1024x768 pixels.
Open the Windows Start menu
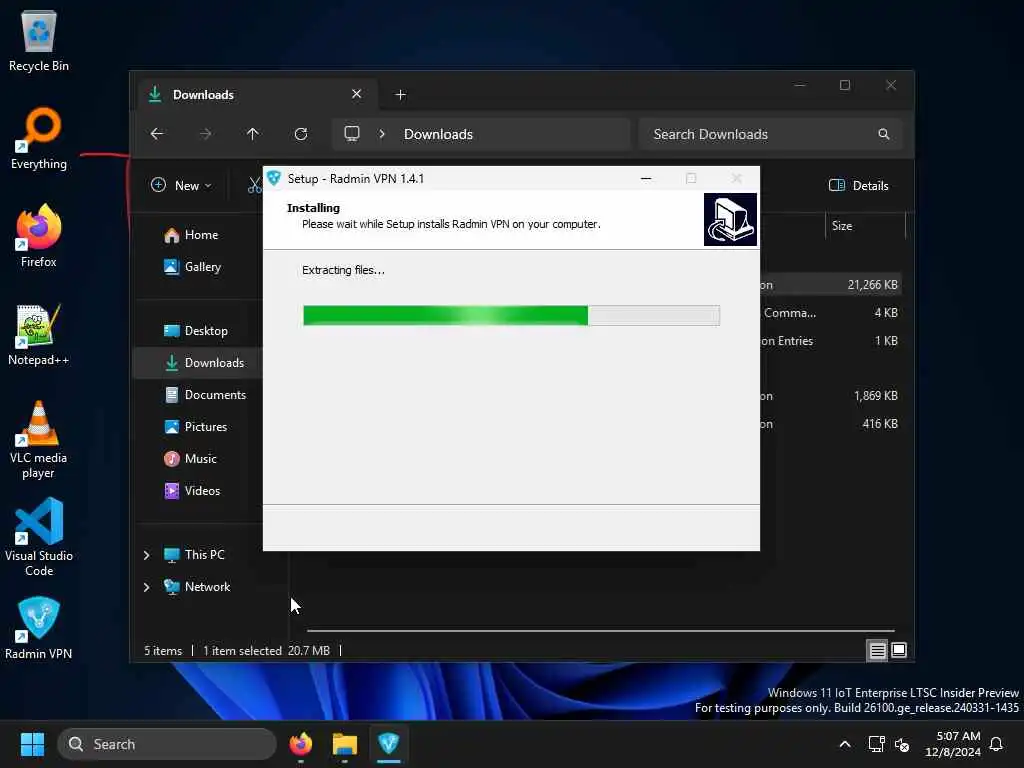(32, 744)
